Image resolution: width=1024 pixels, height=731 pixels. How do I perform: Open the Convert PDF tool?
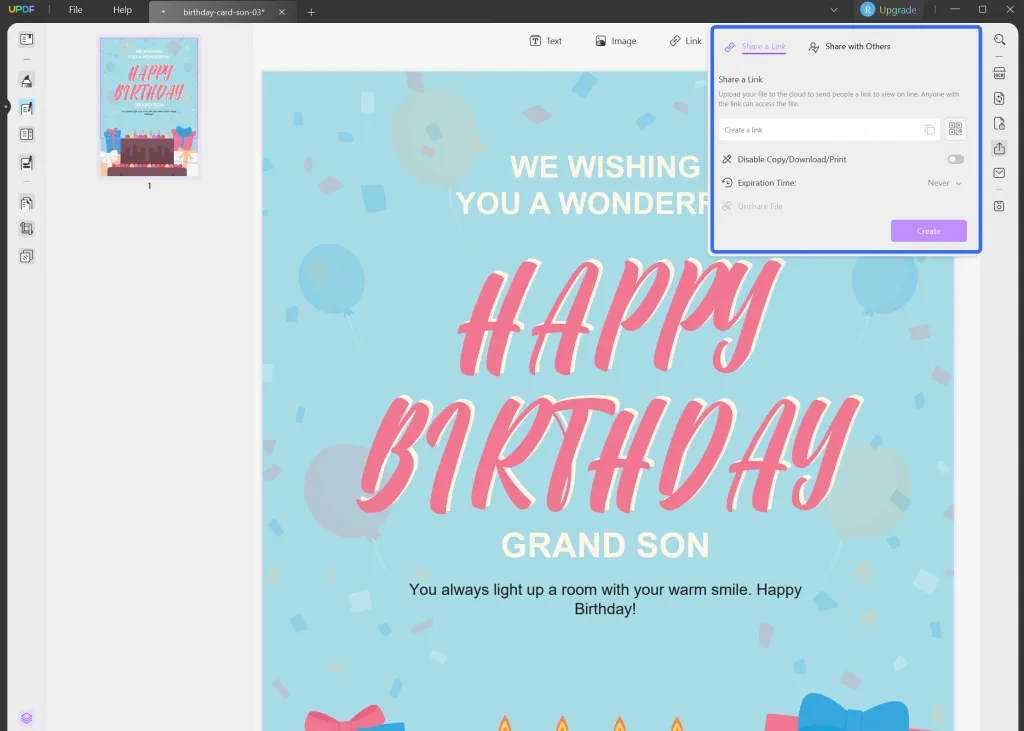1000,98
